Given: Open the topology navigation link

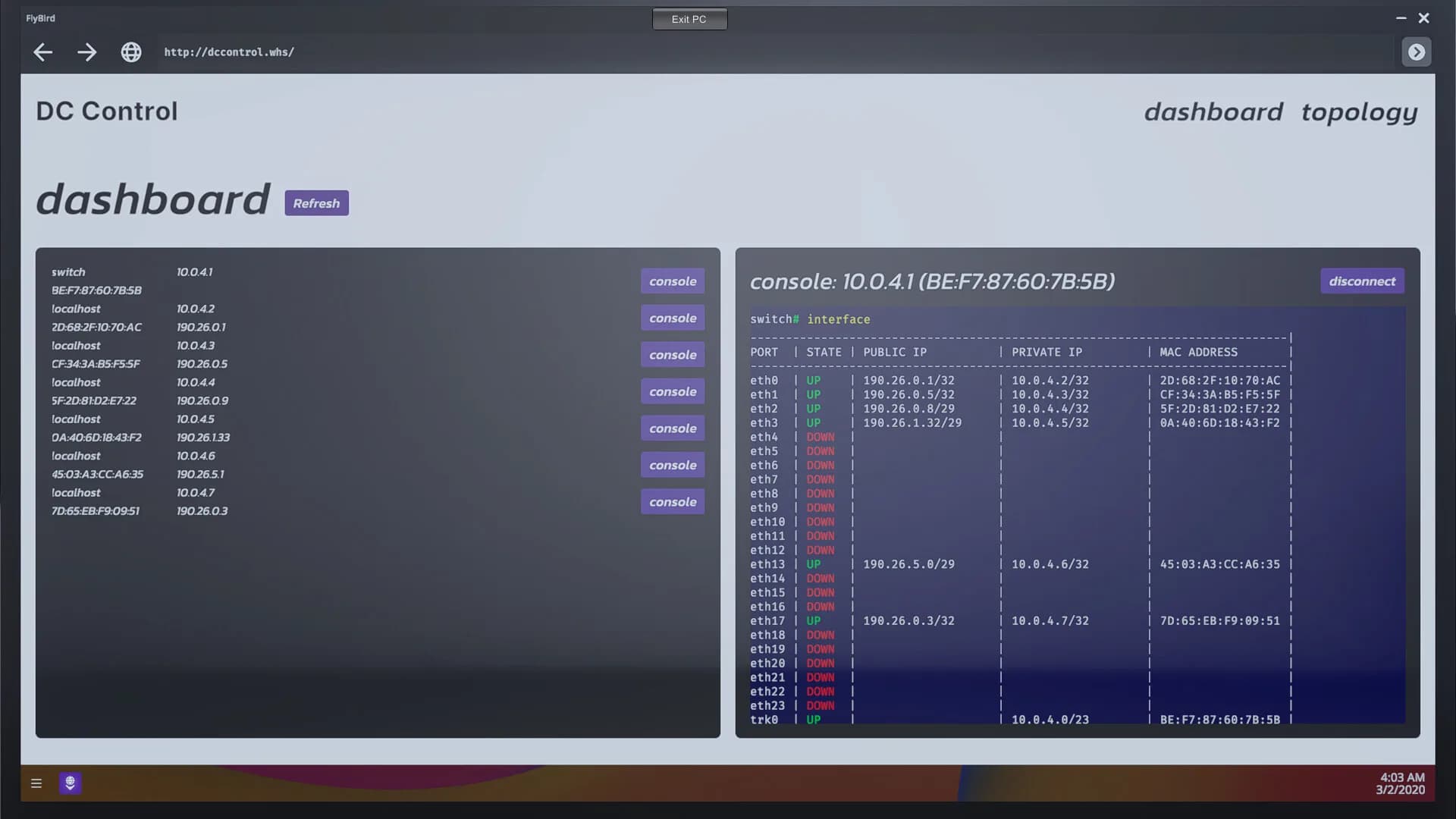Looking at the screenshot, I should 1359,113.
